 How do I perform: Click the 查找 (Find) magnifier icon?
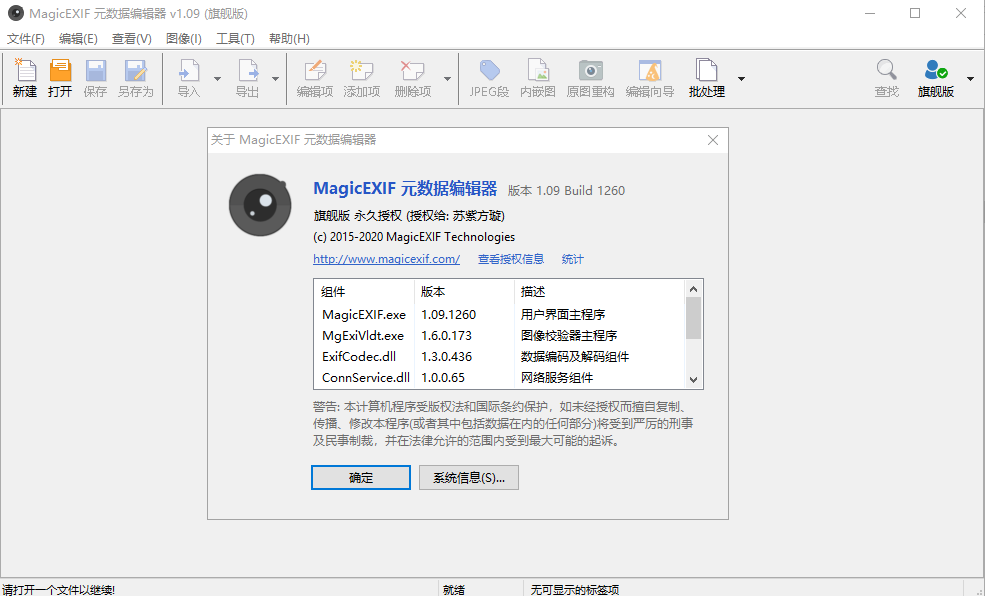pos(886,70)
